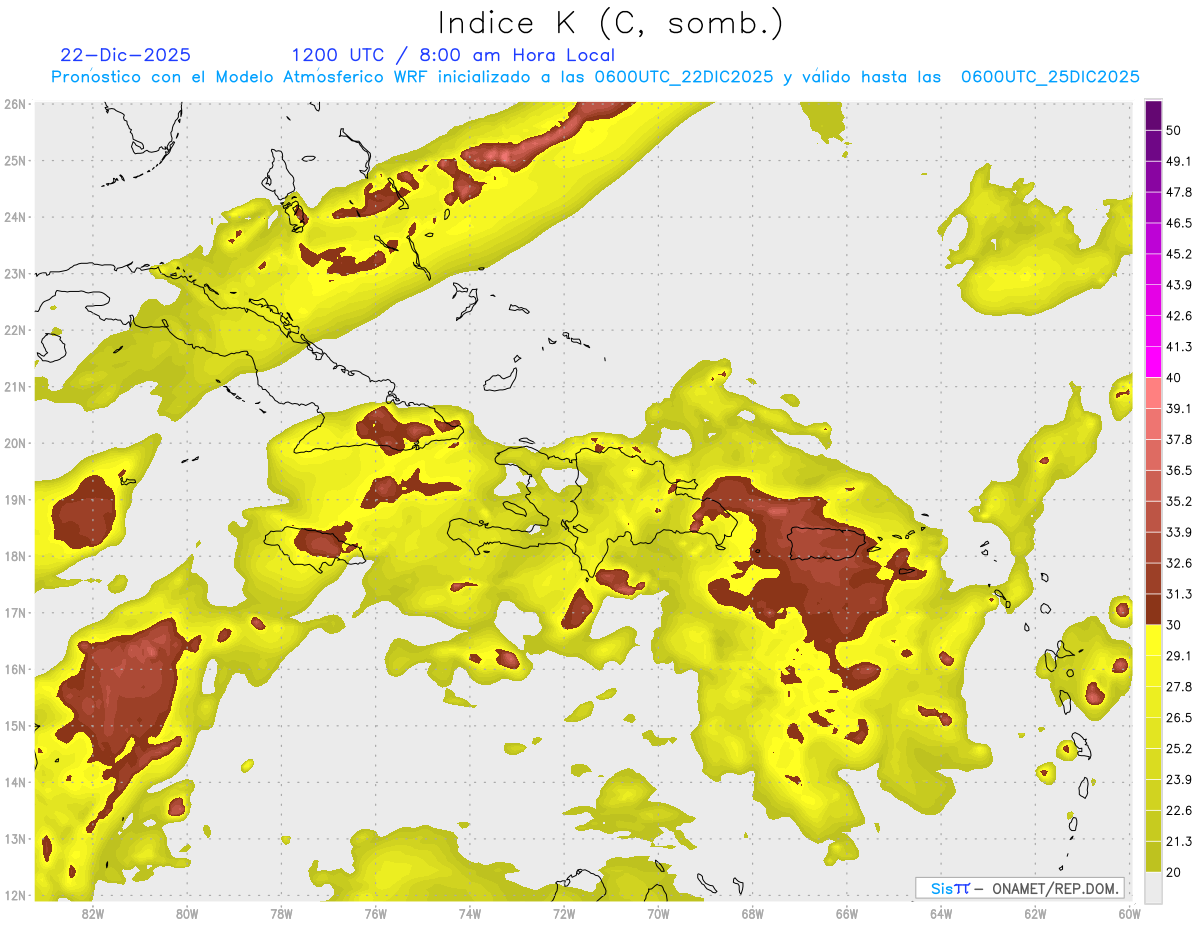Click the '21.3' color scale label
The height and width of the screenshot is (927, 1200).
(x=1179, y=841)
